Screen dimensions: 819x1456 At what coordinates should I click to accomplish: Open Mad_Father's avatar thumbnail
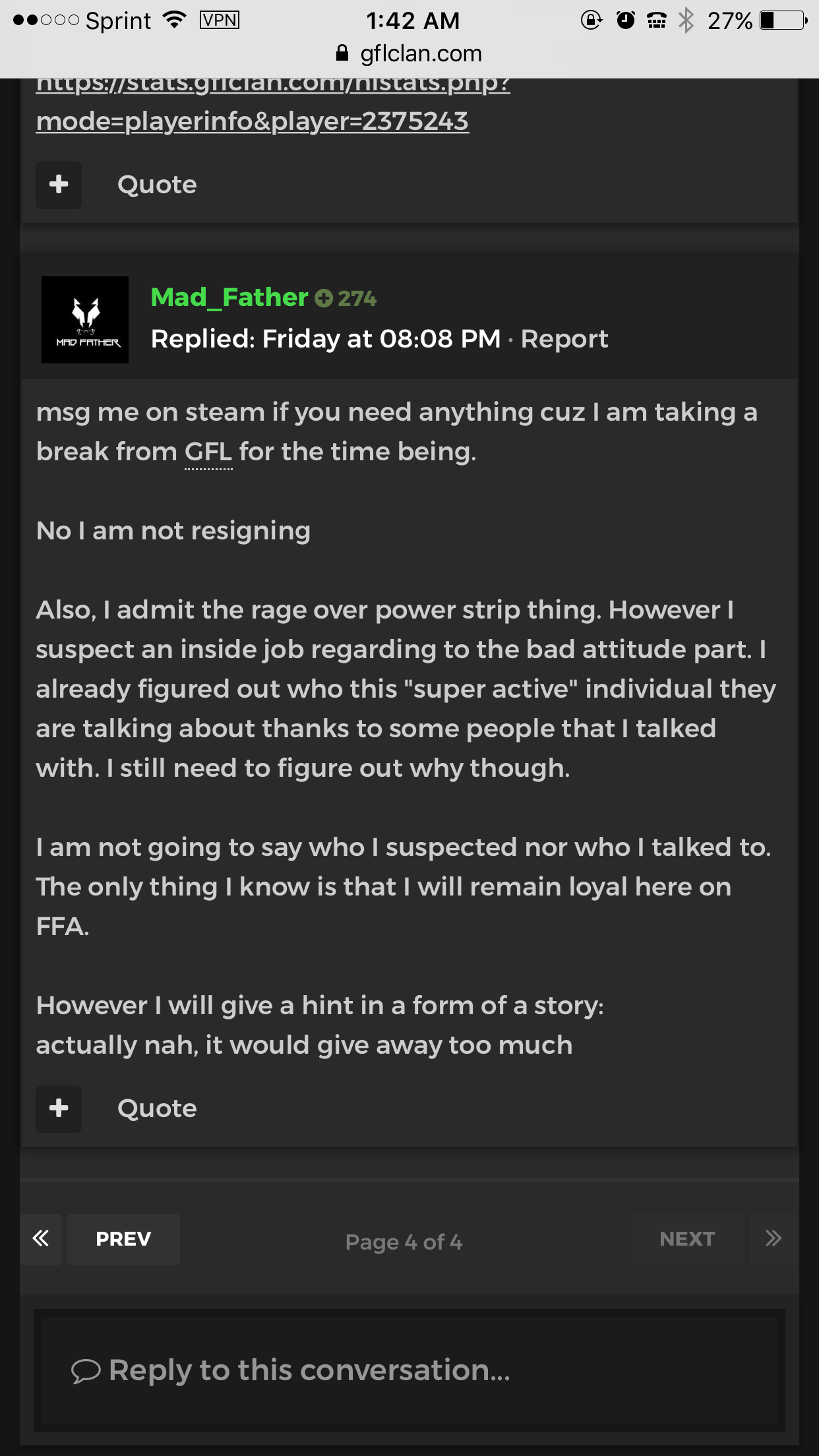(85, 320)
